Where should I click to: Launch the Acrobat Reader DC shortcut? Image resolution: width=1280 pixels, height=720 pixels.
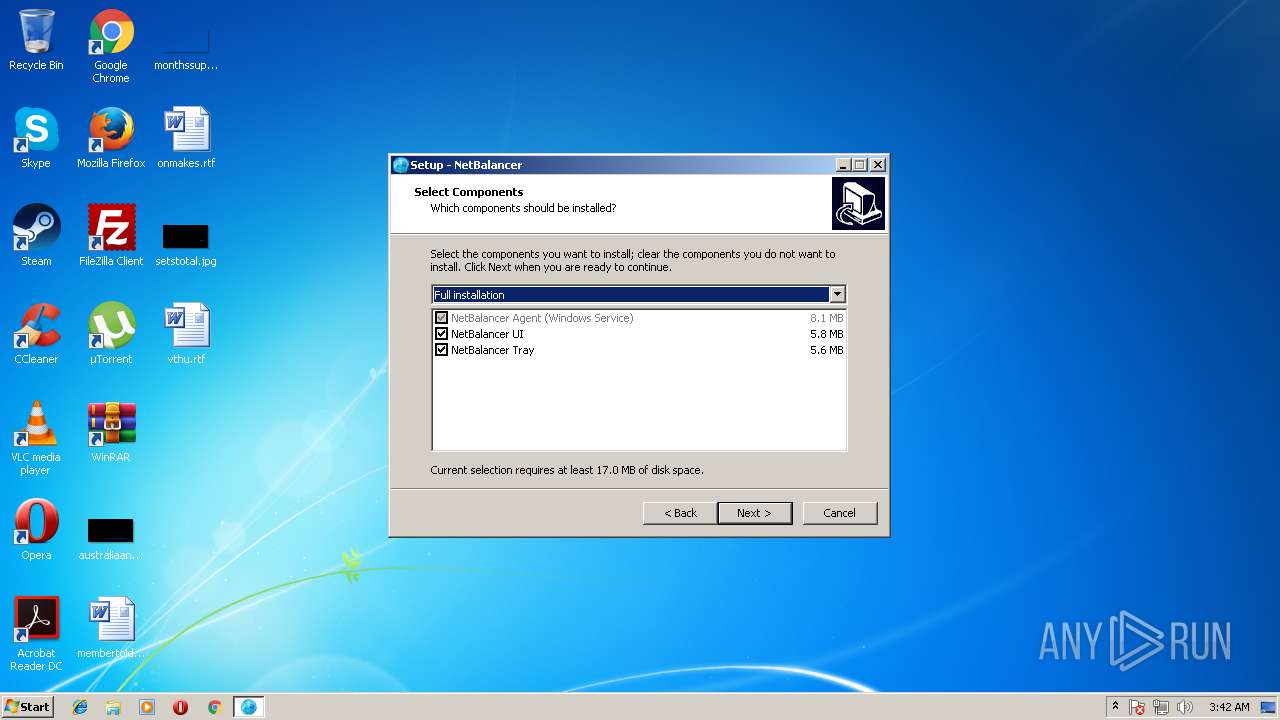tap(36, 634)
